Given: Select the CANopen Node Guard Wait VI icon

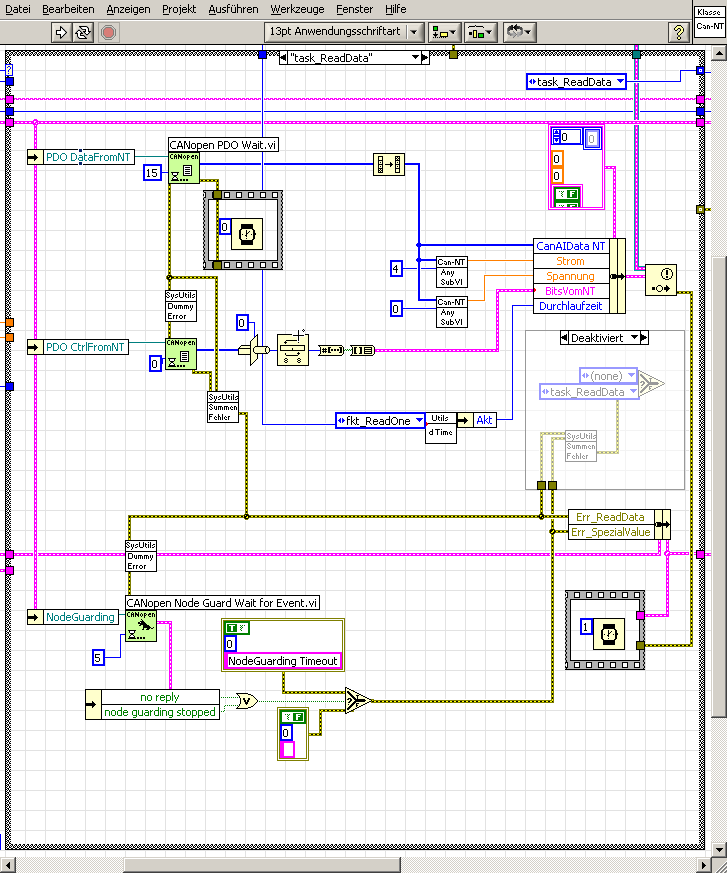Looking at the screenshot, I should [x=141, y=626].
